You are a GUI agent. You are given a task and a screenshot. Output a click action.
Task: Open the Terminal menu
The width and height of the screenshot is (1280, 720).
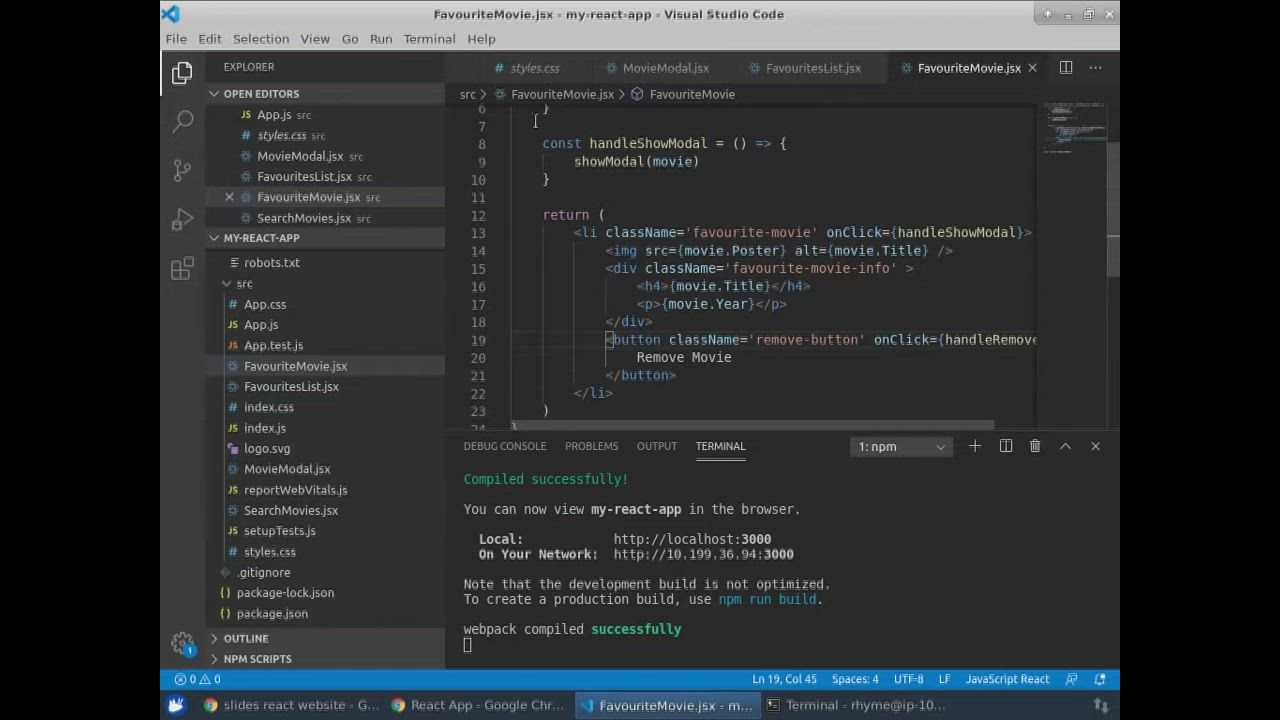[x=429, y=39]
